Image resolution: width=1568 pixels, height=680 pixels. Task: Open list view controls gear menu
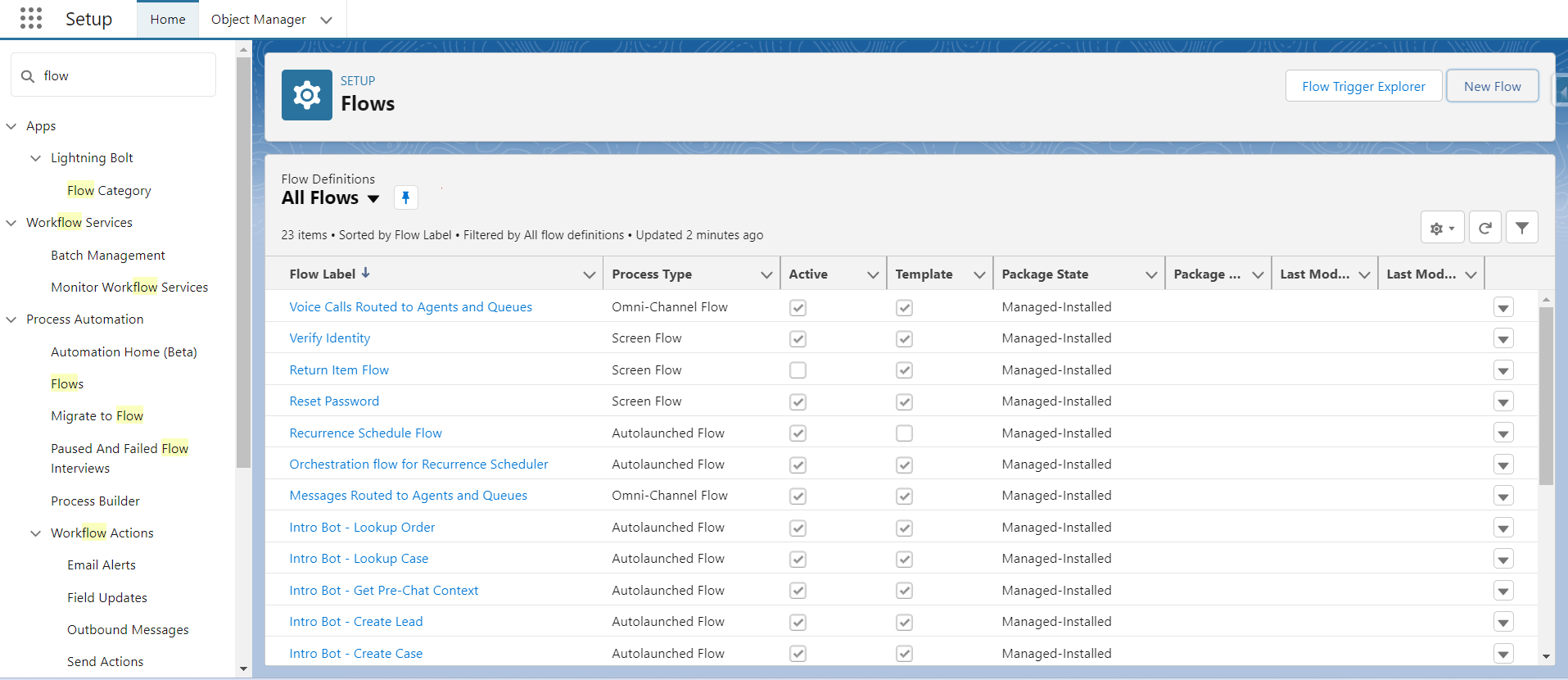click(1442, 228)
